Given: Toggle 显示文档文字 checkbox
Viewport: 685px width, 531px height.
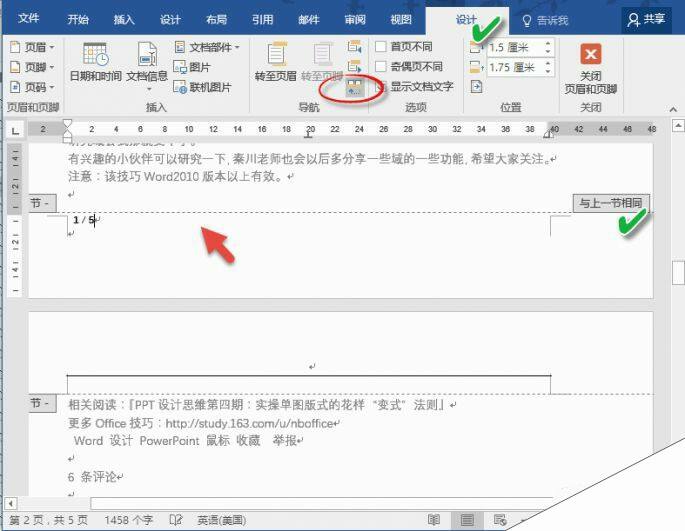Looking at the screenshot, I should click(381, 87).
